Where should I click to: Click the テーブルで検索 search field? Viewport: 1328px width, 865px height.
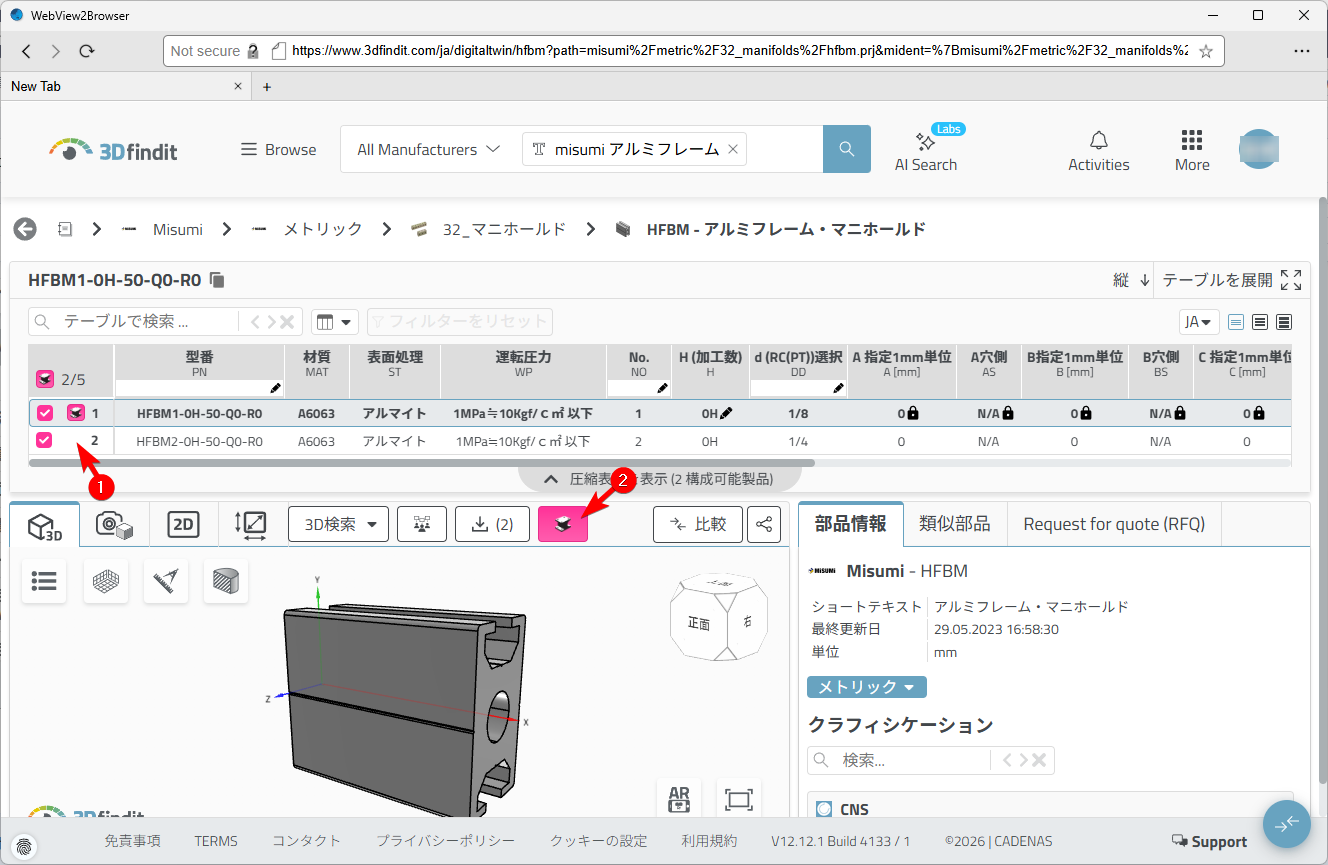click(145, 322)
